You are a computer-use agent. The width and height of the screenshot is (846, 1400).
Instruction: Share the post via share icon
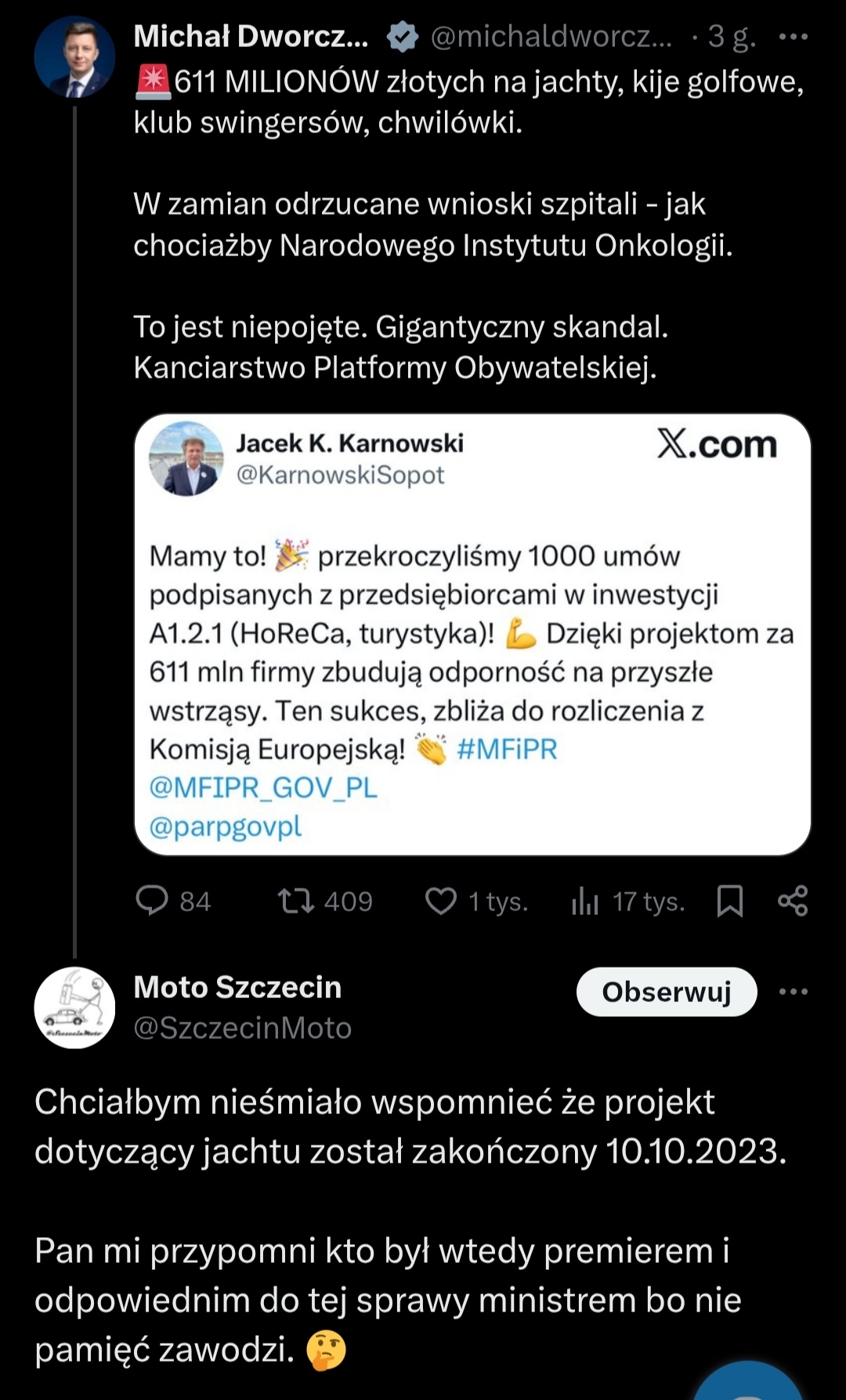793,901
